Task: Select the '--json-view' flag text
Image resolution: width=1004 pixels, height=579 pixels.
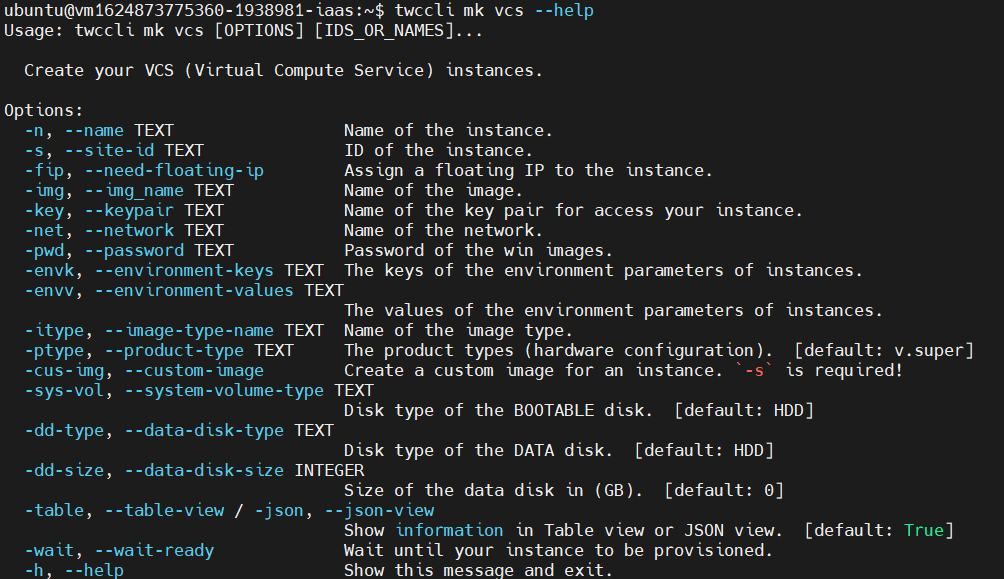Action: tap(379, 510)
